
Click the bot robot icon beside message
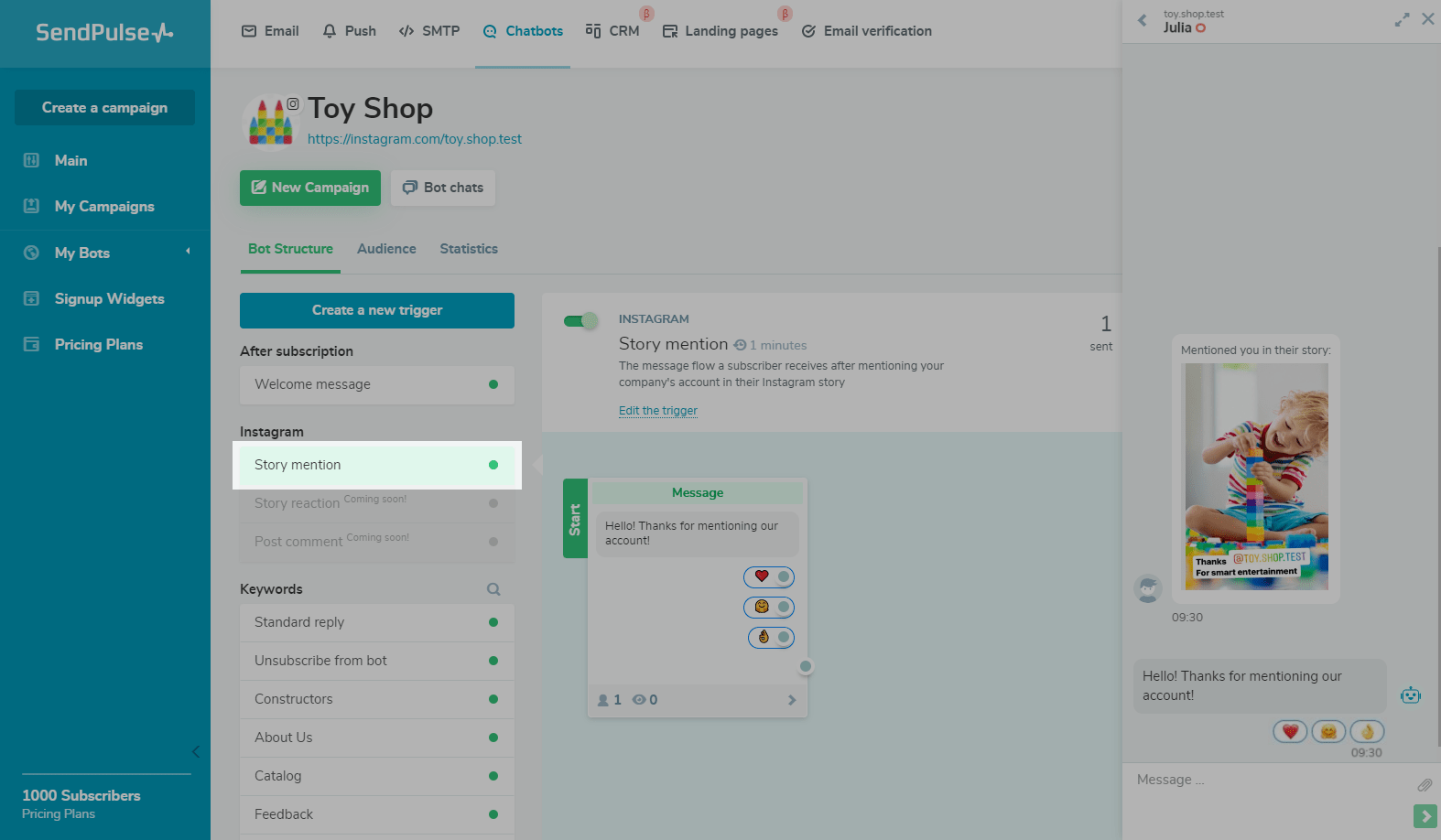(1410, 695)
